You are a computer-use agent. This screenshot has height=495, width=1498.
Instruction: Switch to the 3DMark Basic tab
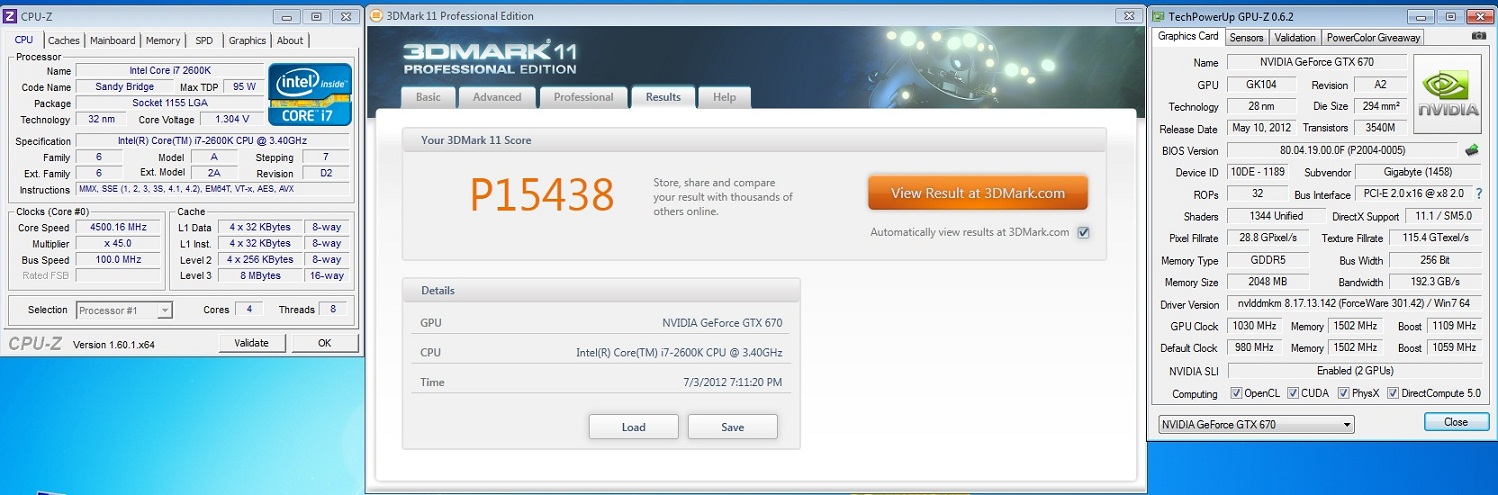[x=428, y=97]
